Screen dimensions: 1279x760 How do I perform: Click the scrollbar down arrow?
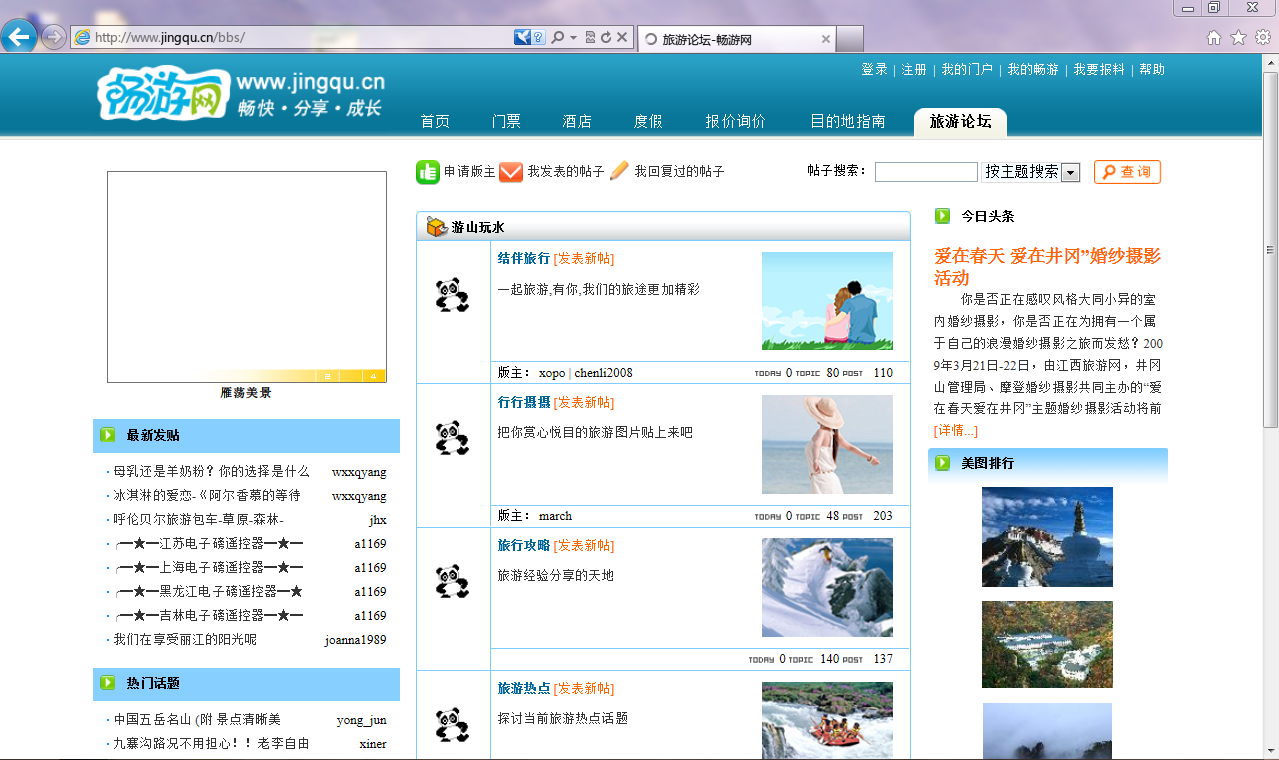[1271, 752]
